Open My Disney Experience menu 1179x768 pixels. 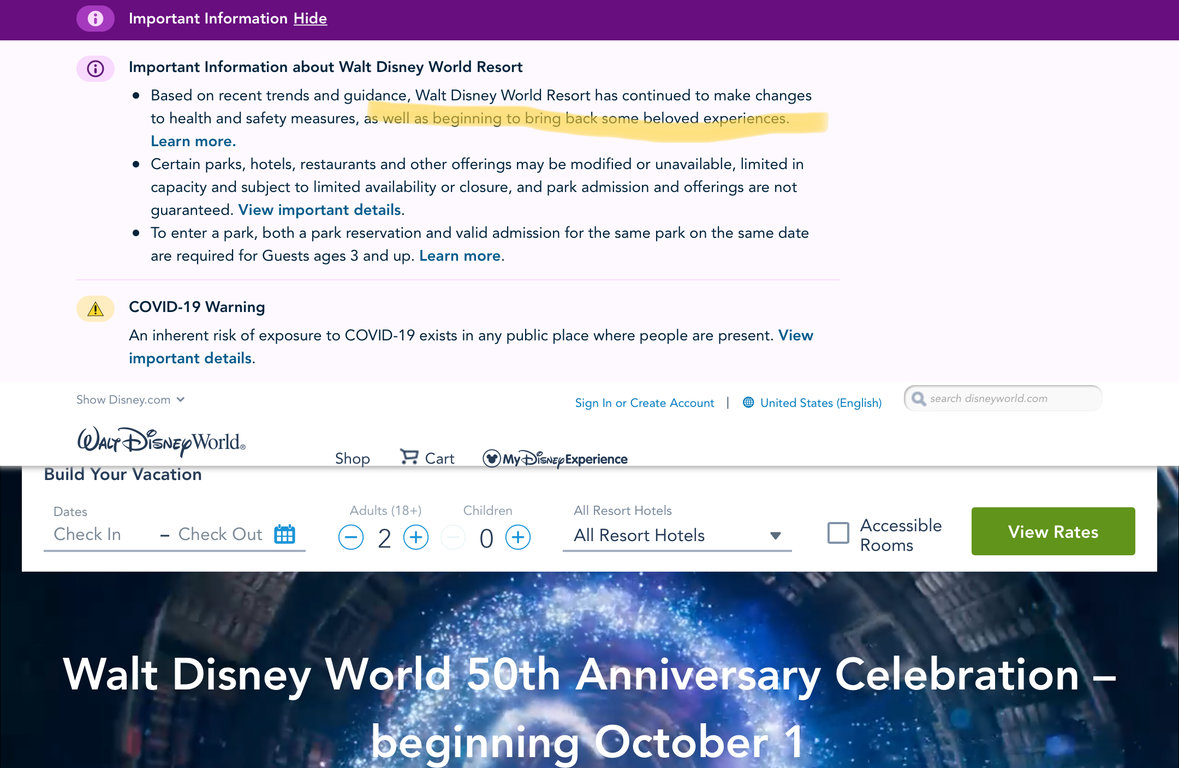555,458
